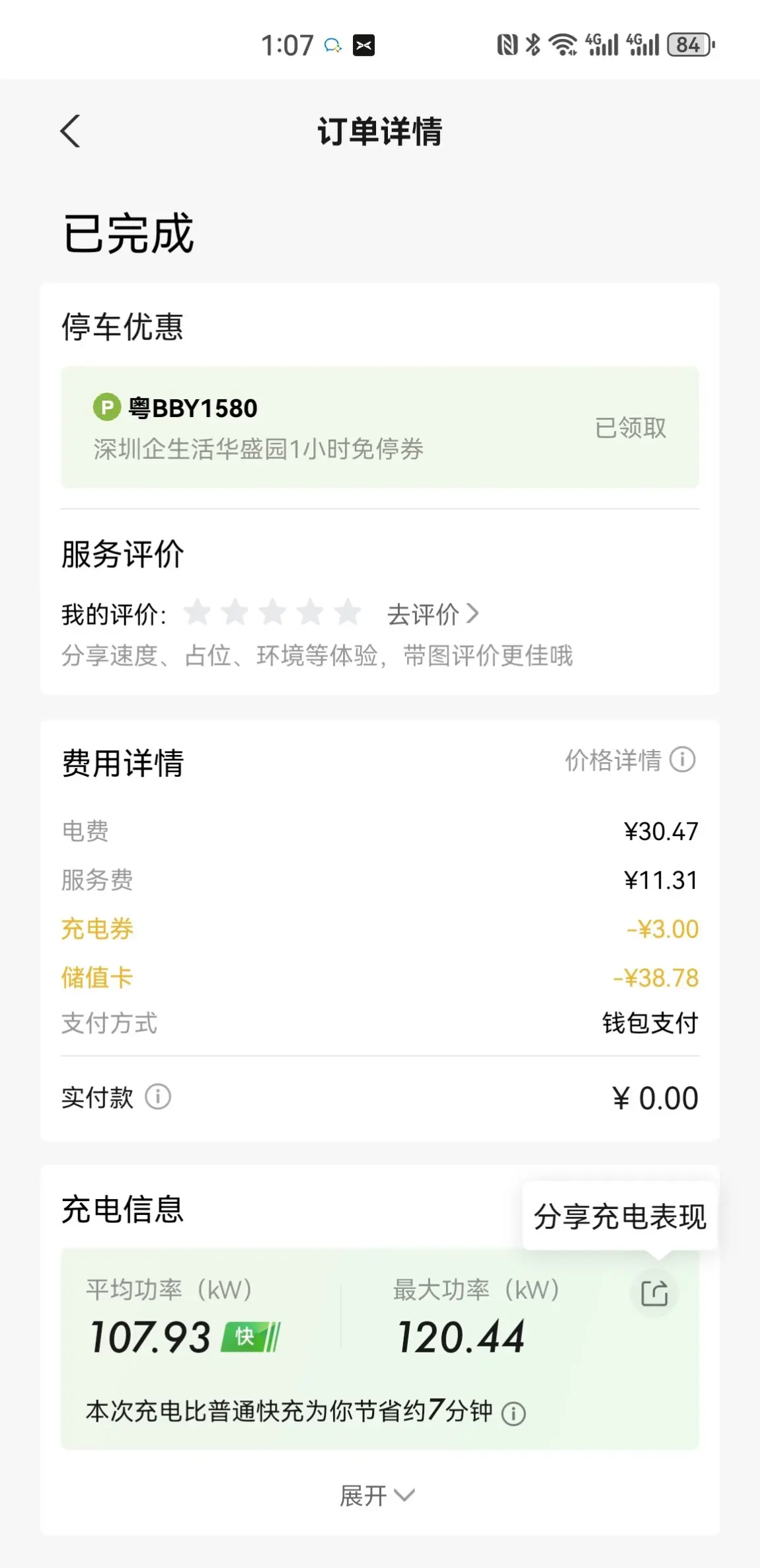Open 去评价 to write a review

(433, 614)
